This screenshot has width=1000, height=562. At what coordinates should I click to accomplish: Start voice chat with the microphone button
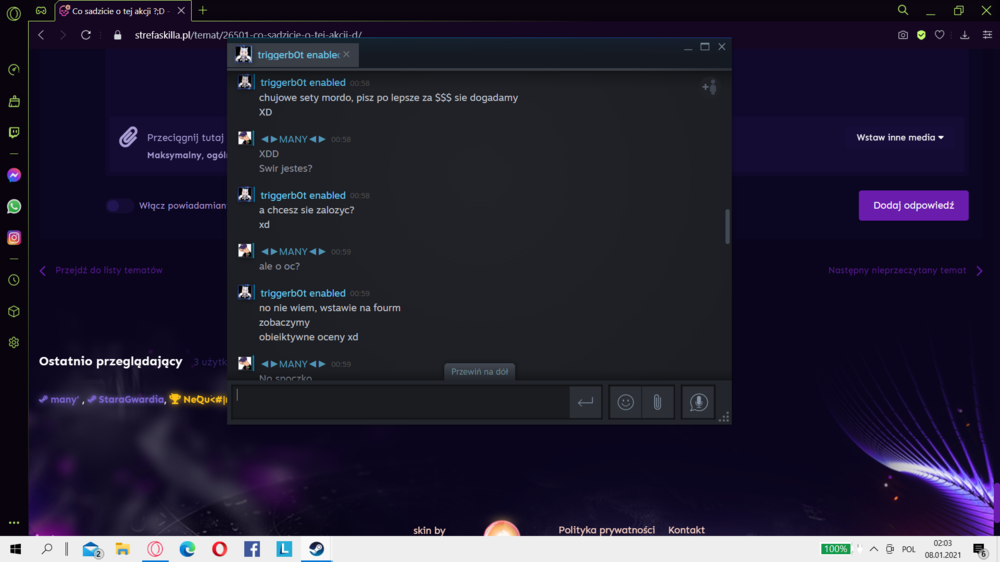698,402
